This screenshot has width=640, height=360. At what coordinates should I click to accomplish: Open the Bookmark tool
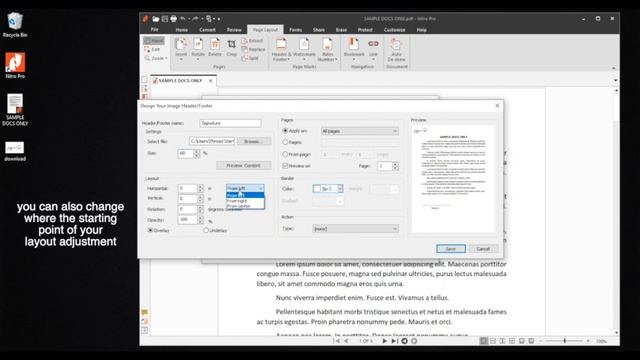(x=354, y=48)
